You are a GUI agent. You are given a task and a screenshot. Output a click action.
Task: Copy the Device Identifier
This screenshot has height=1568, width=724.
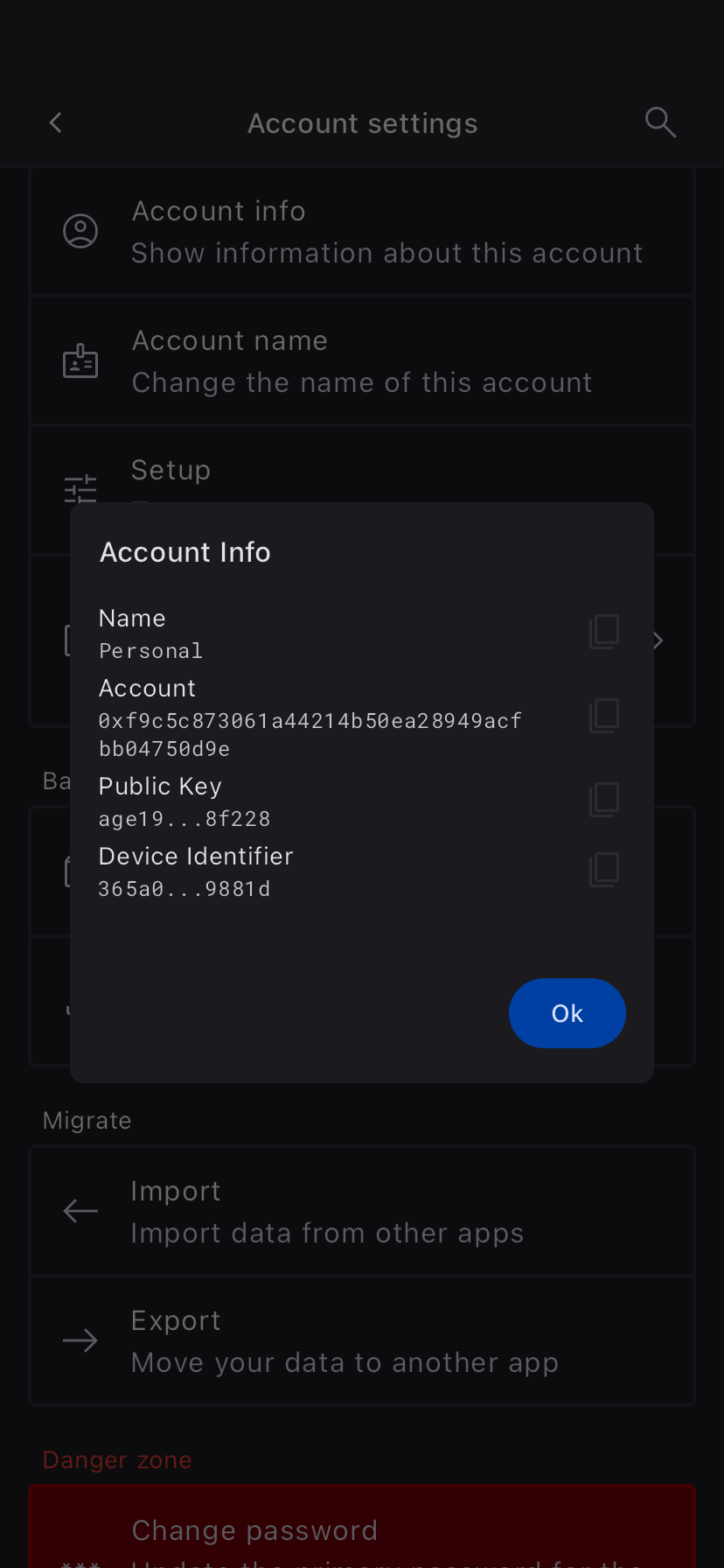pos(604,870)
